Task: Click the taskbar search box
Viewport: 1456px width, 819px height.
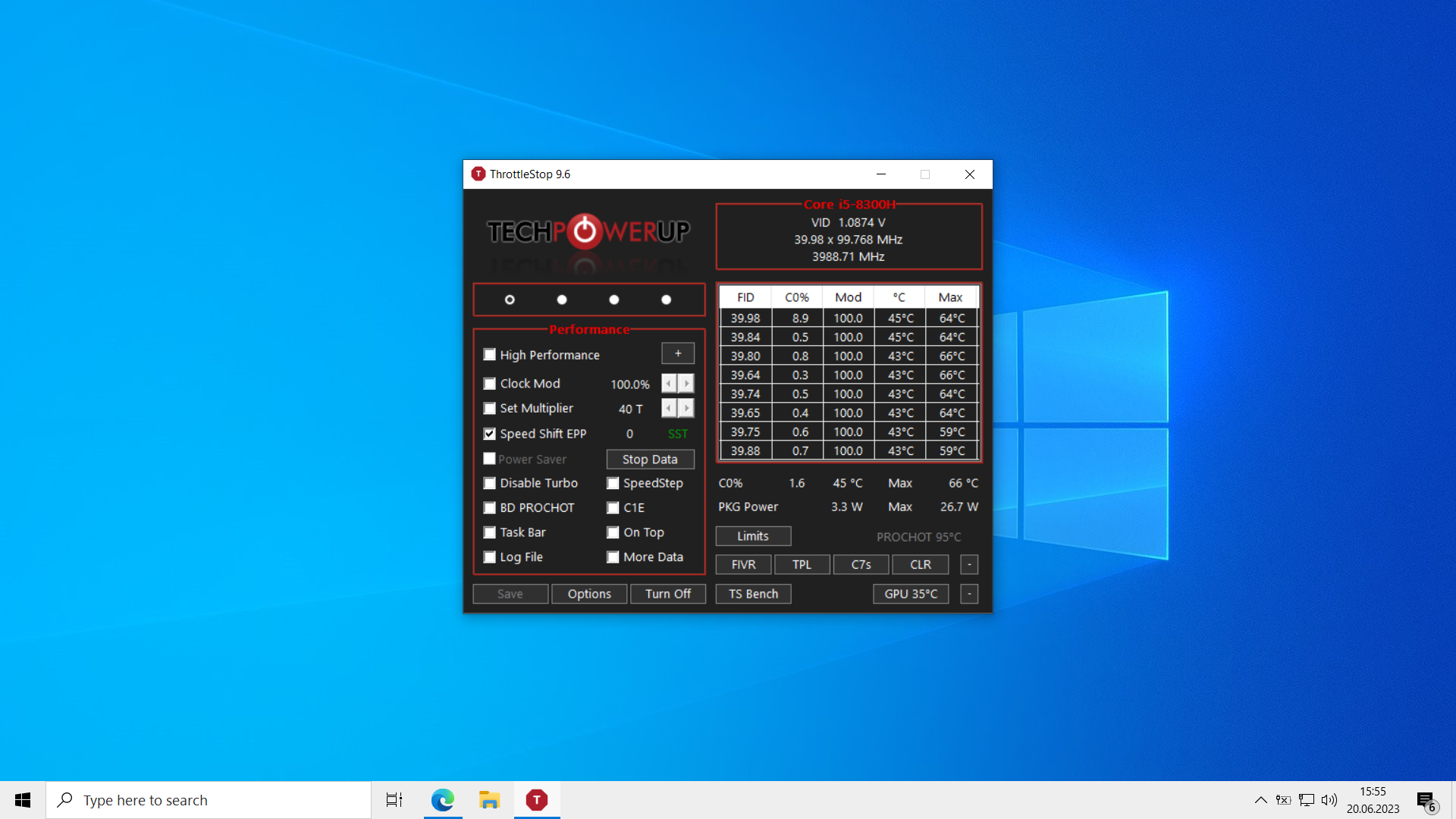Action: click(x=209, y=800)
